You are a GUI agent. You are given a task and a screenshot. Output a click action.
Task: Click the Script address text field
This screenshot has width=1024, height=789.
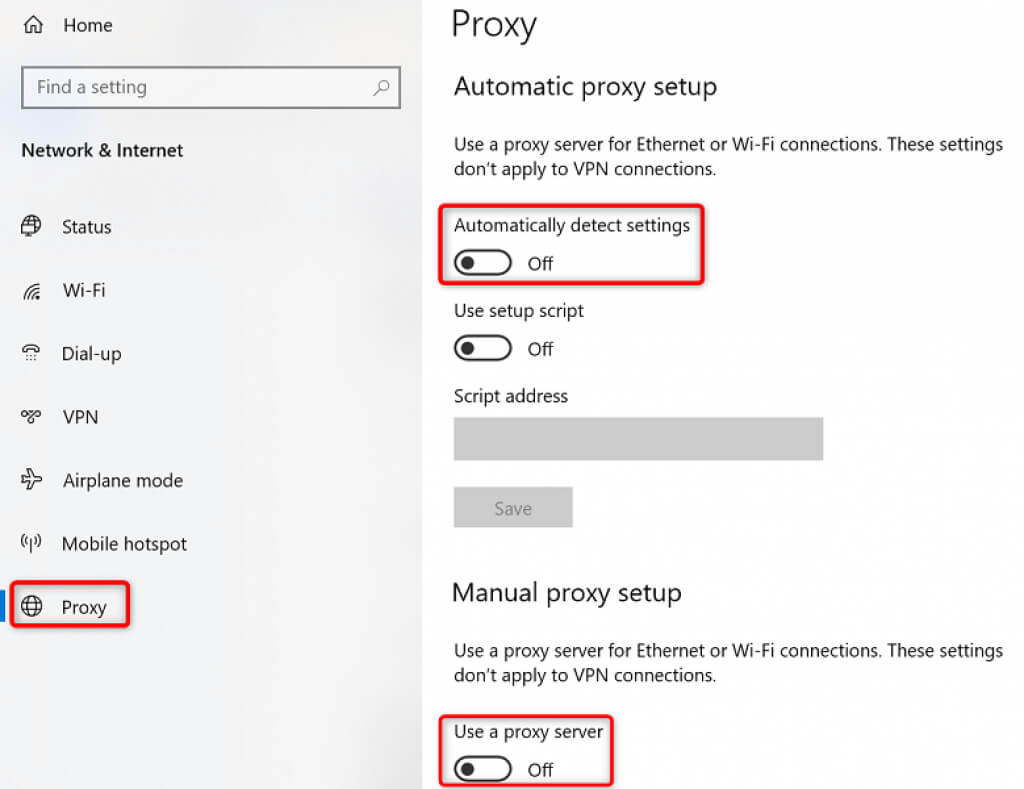(638, 439)
